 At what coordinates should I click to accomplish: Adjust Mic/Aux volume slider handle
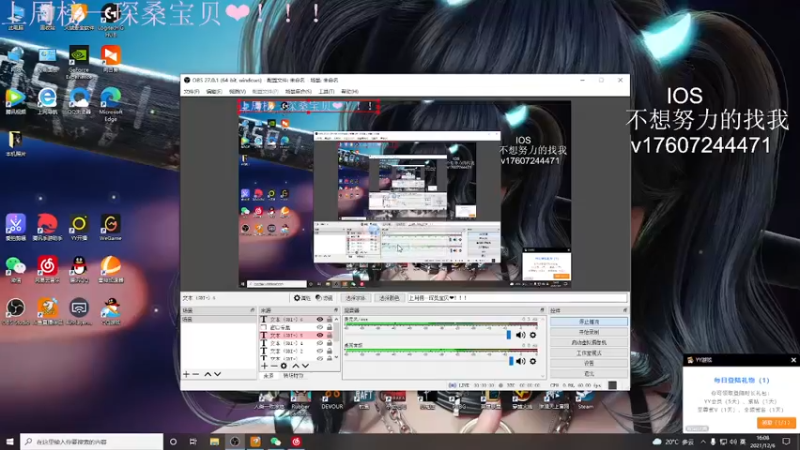[x=509, y=335]
